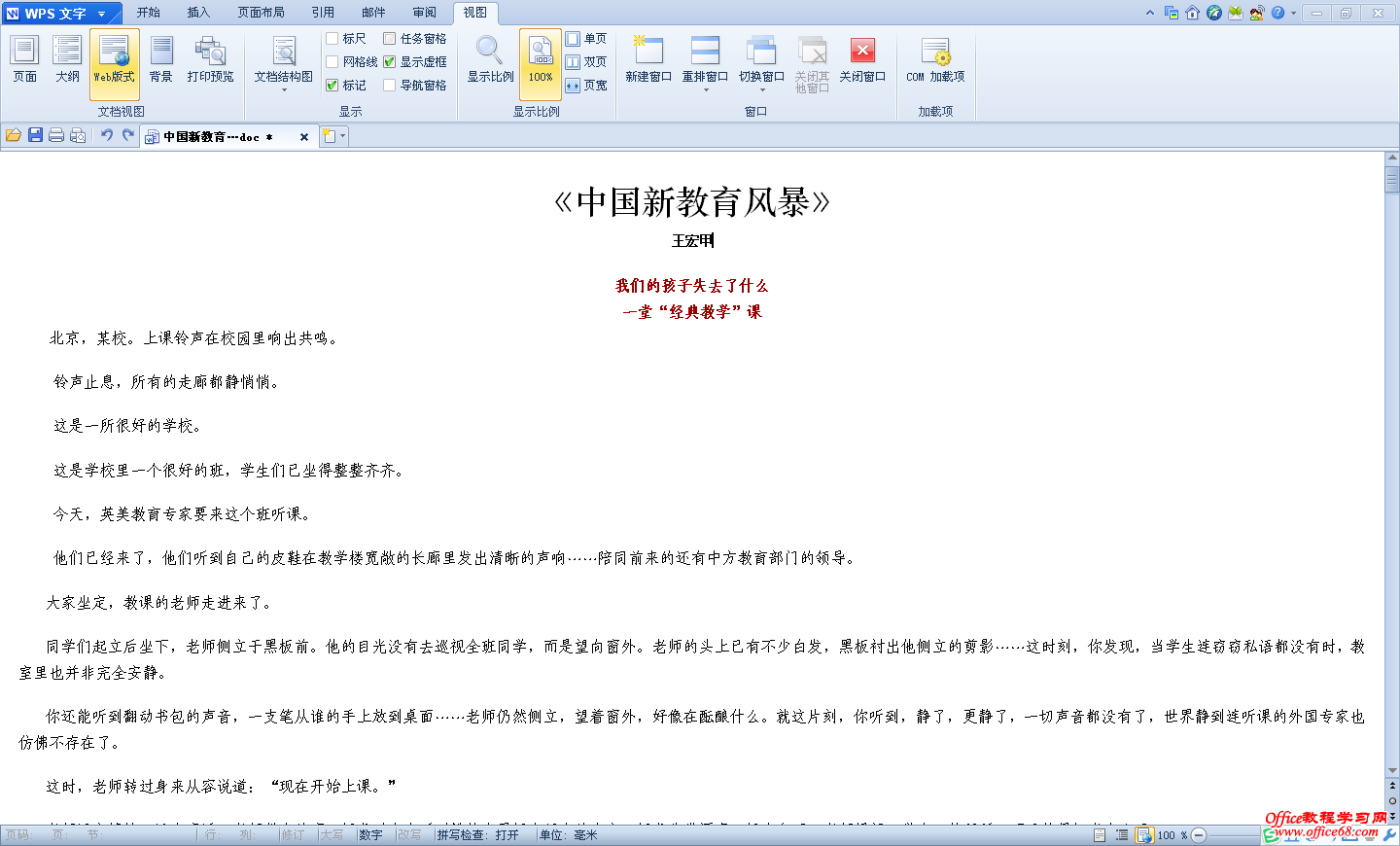Open the help dropdown arrow in title bar
1400x846 pixels.
click(x=1293, y=14)
